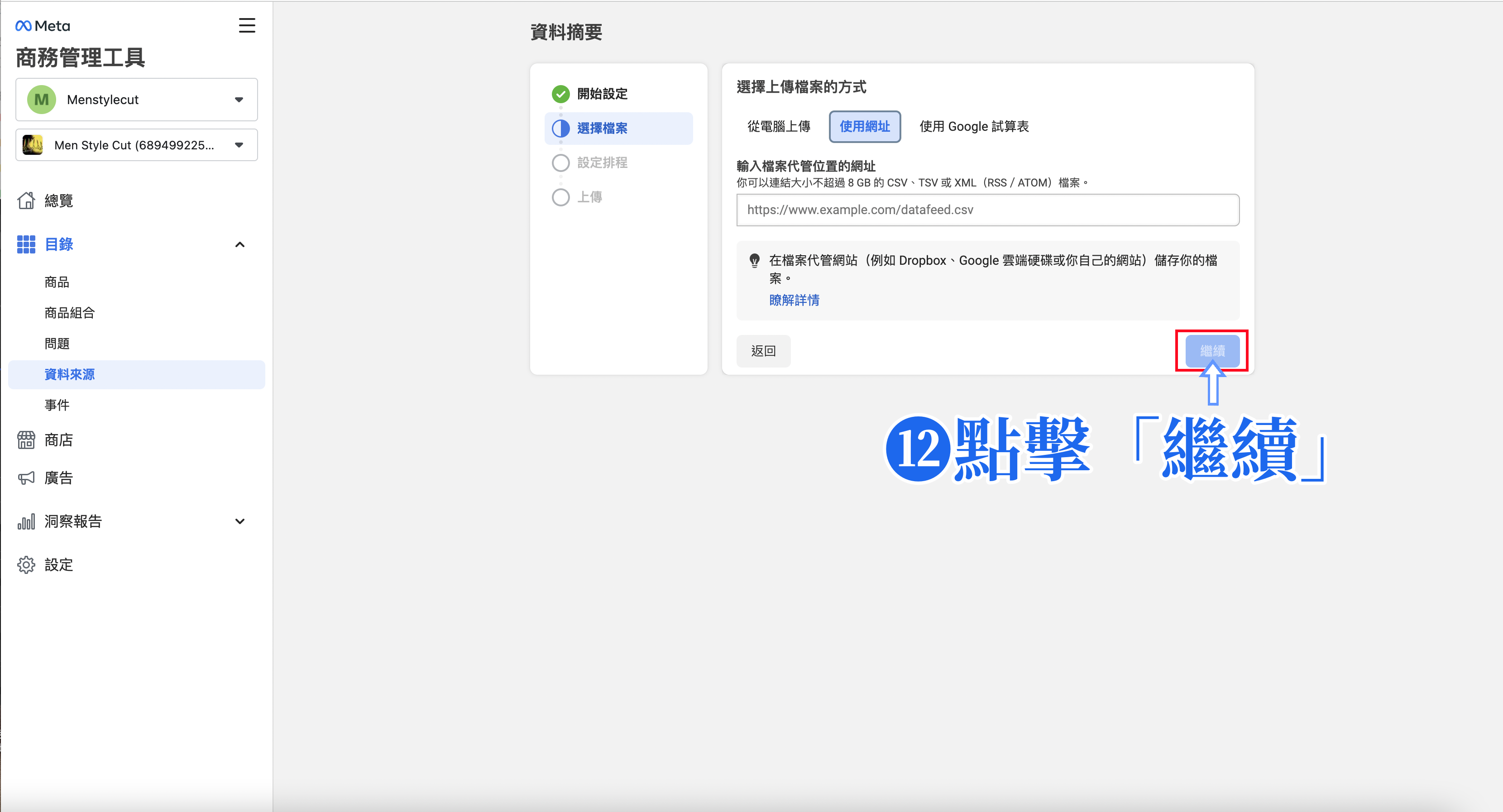Click the empty circle beside 上傳
1503x812 pixels.
pyautogui.click(x=561, y=197)
